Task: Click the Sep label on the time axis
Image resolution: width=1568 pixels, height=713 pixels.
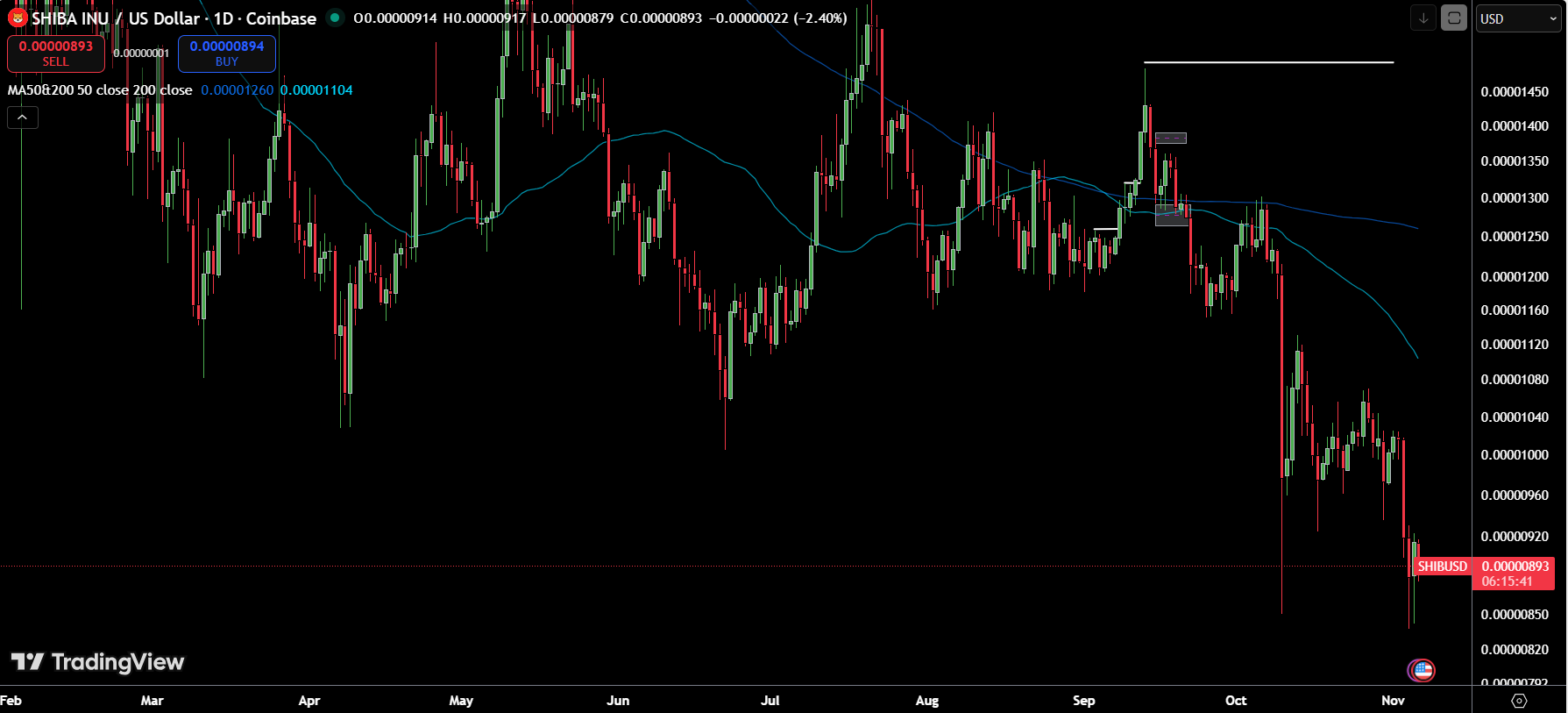Action: [1084, 700]
